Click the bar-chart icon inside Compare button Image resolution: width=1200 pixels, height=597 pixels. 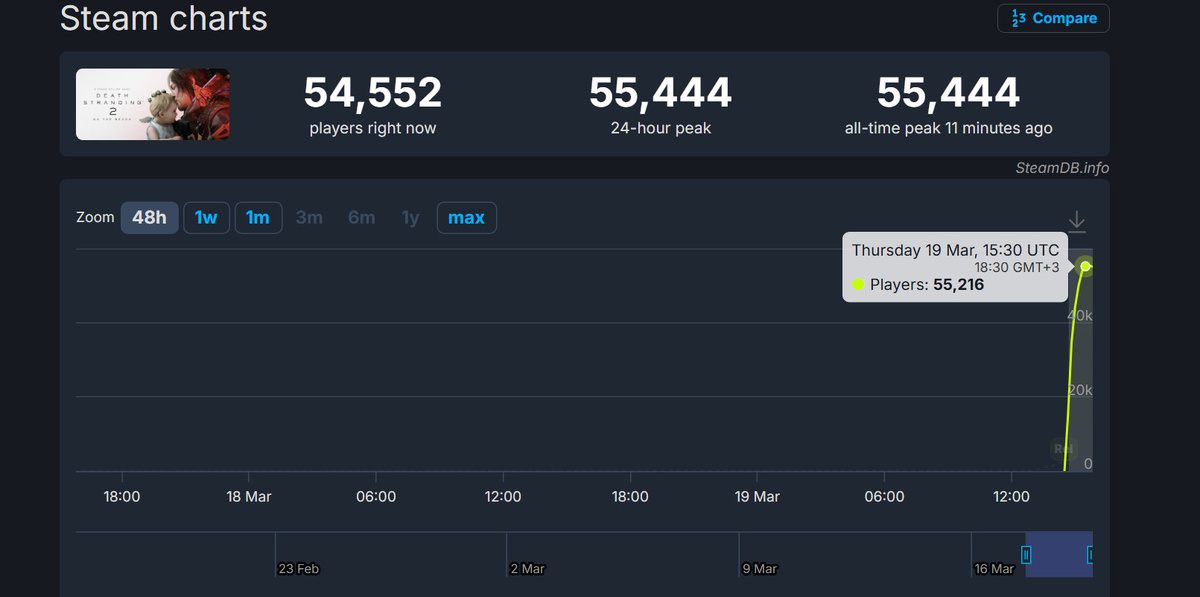(x=1019, y=18)
